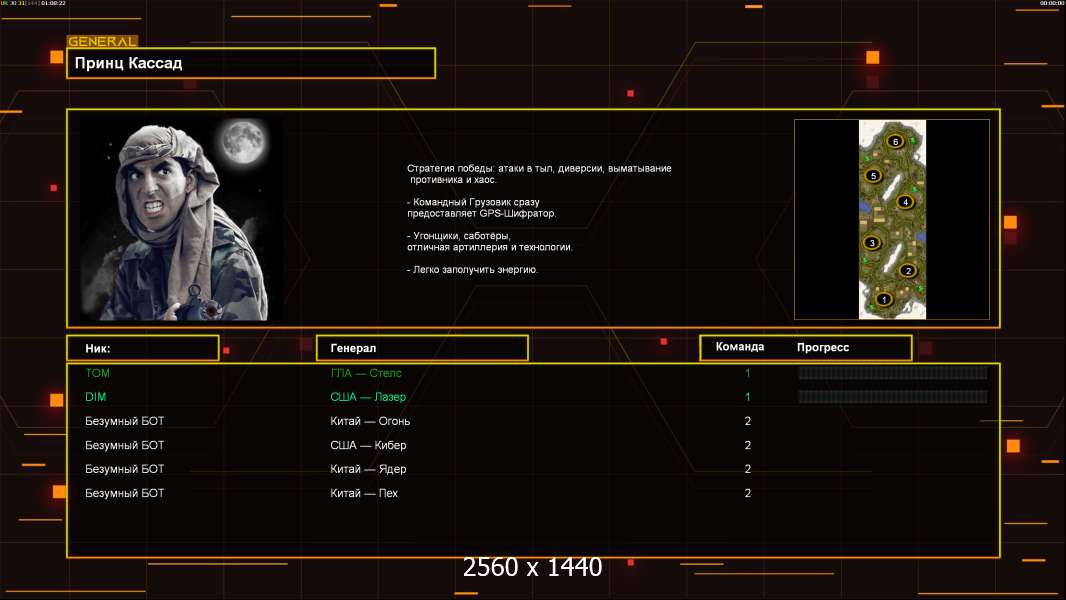The width and height of the screenshot is (1066, 600).
Task: Click the Генерал column header
Action: (421, 348)
